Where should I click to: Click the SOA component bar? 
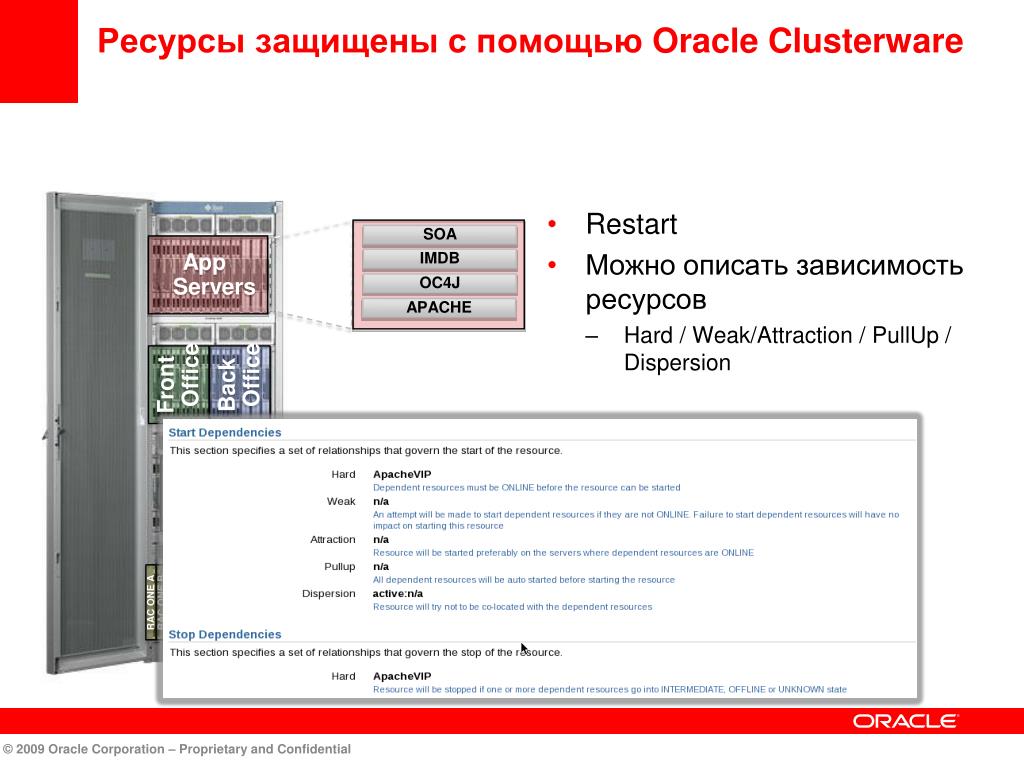click(440, 234)
